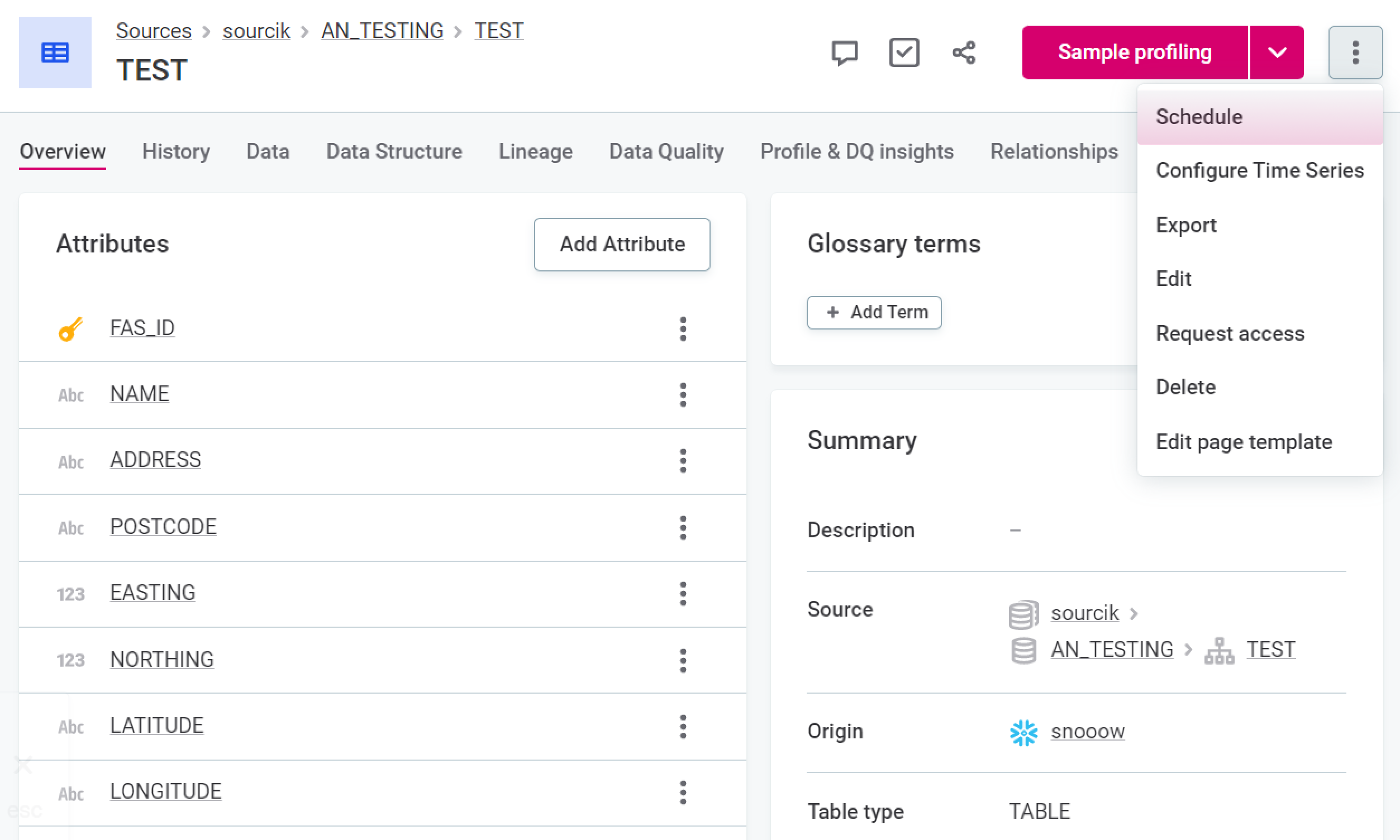Click the FAS_ID primary key icon

tap(71, 328)
